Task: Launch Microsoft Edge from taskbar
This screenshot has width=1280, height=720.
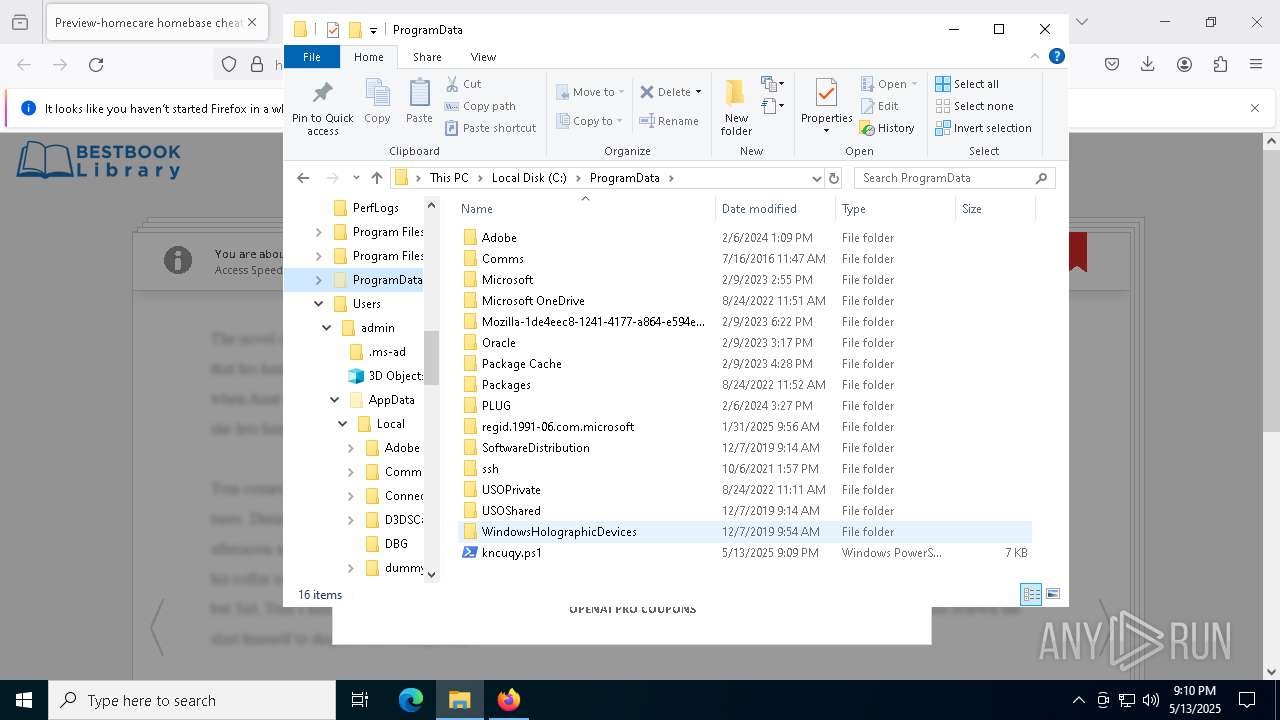Action: tap(411, 700)
